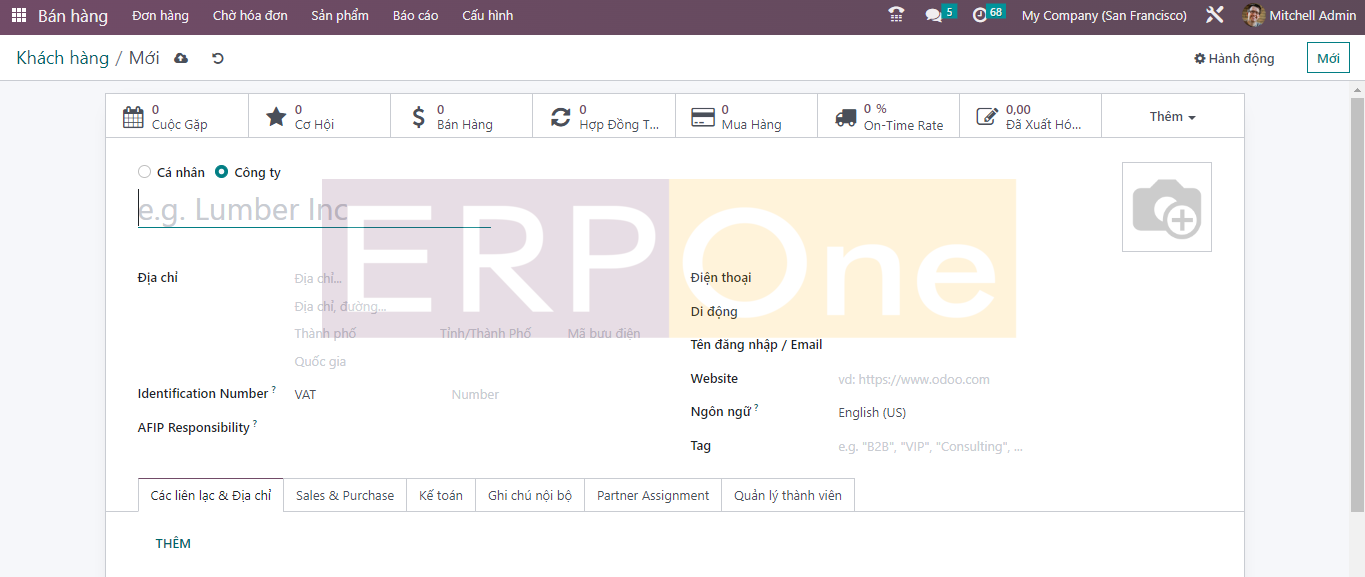Click the cloud save record icon

[181, 59]
